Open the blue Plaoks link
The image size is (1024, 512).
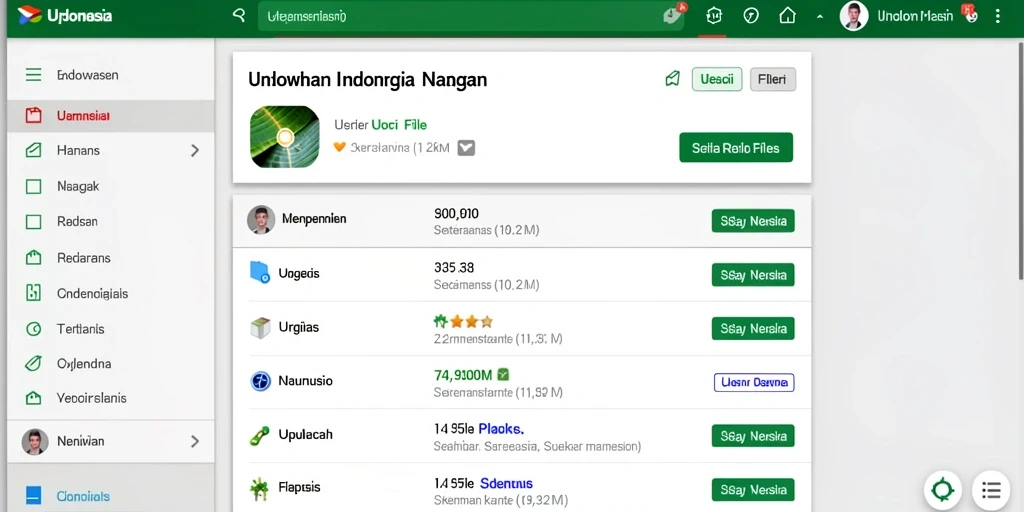point(501,429)
